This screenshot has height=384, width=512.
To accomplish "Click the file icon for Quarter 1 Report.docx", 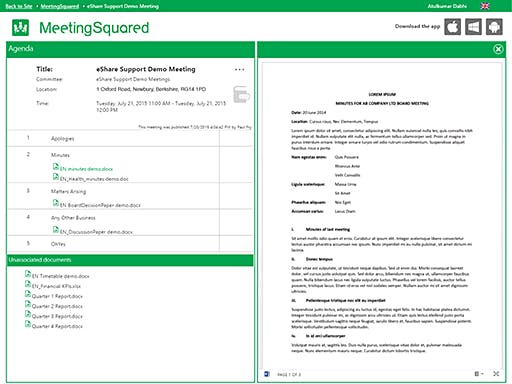I will [28, 294].
